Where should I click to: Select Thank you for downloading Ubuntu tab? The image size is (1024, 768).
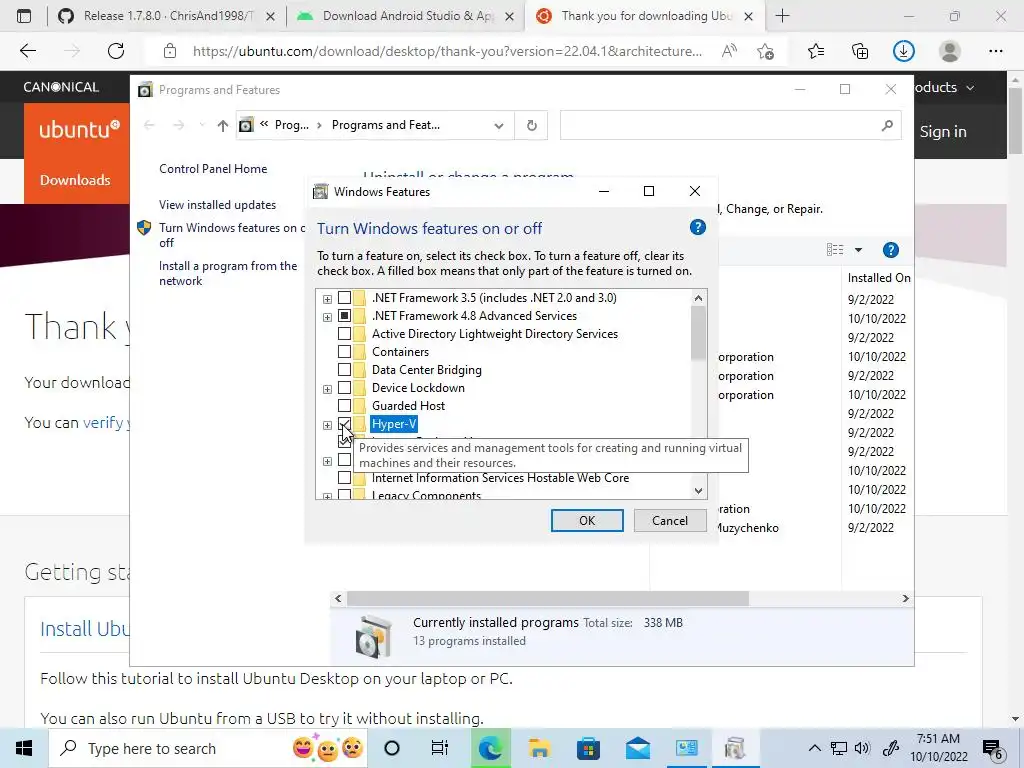(644, 16)
